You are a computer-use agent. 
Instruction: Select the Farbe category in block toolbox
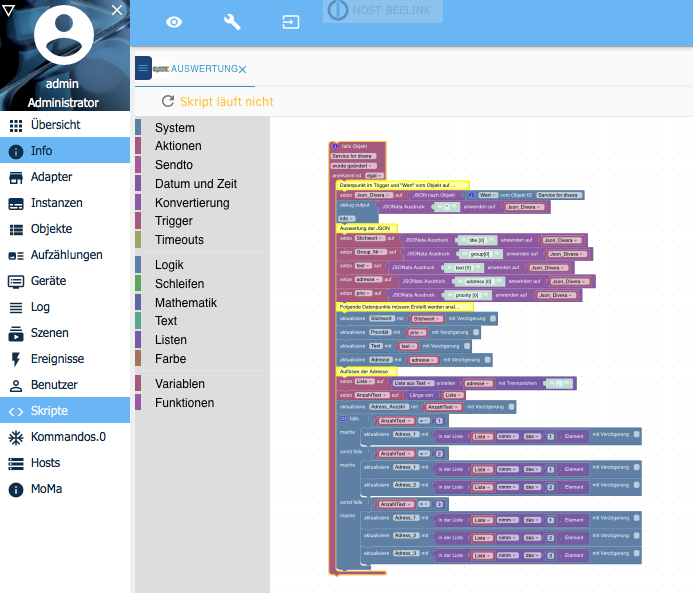point(170,358)
